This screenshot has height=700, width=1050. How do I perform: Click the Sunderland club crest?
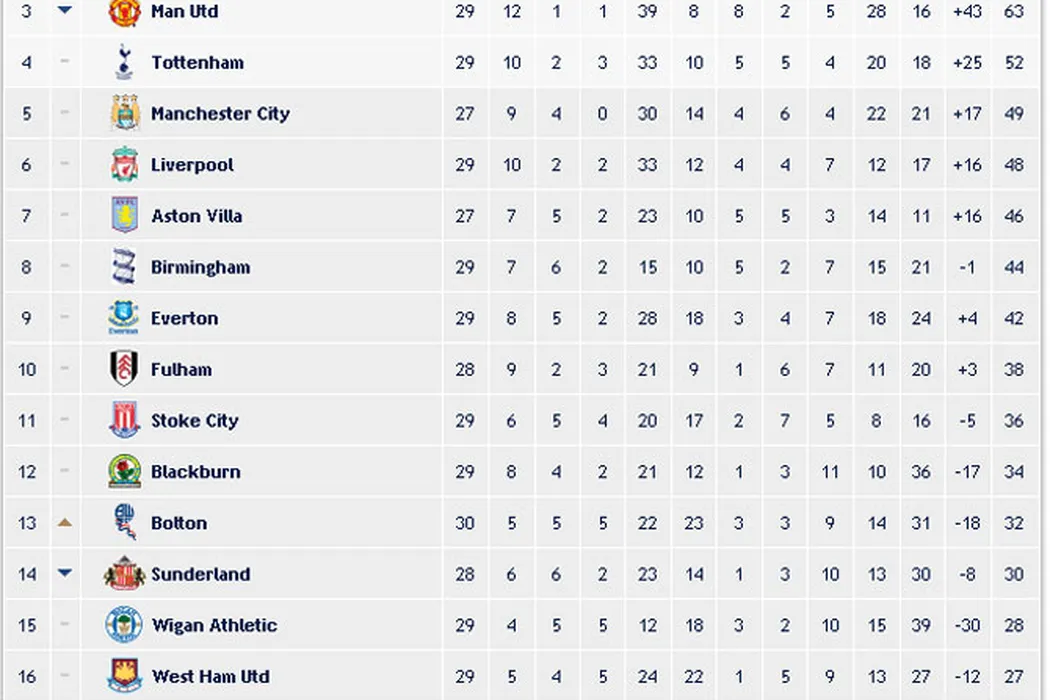[124, 574]
